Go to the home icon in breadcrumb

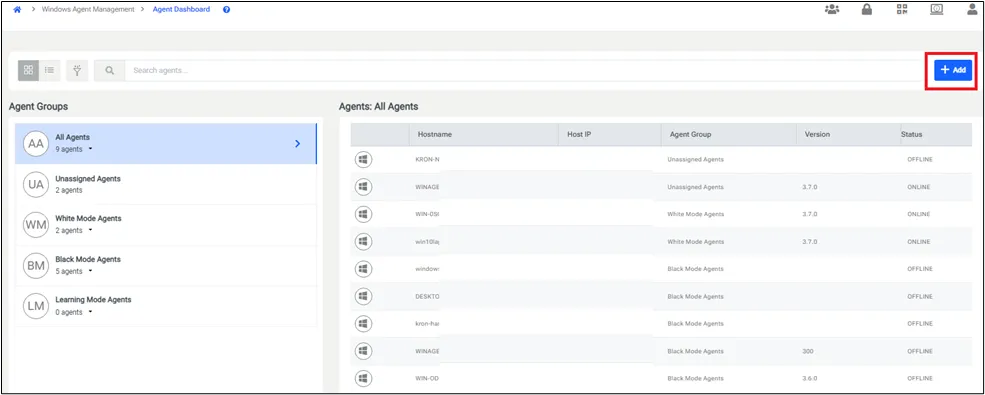[x=17, y=9]
